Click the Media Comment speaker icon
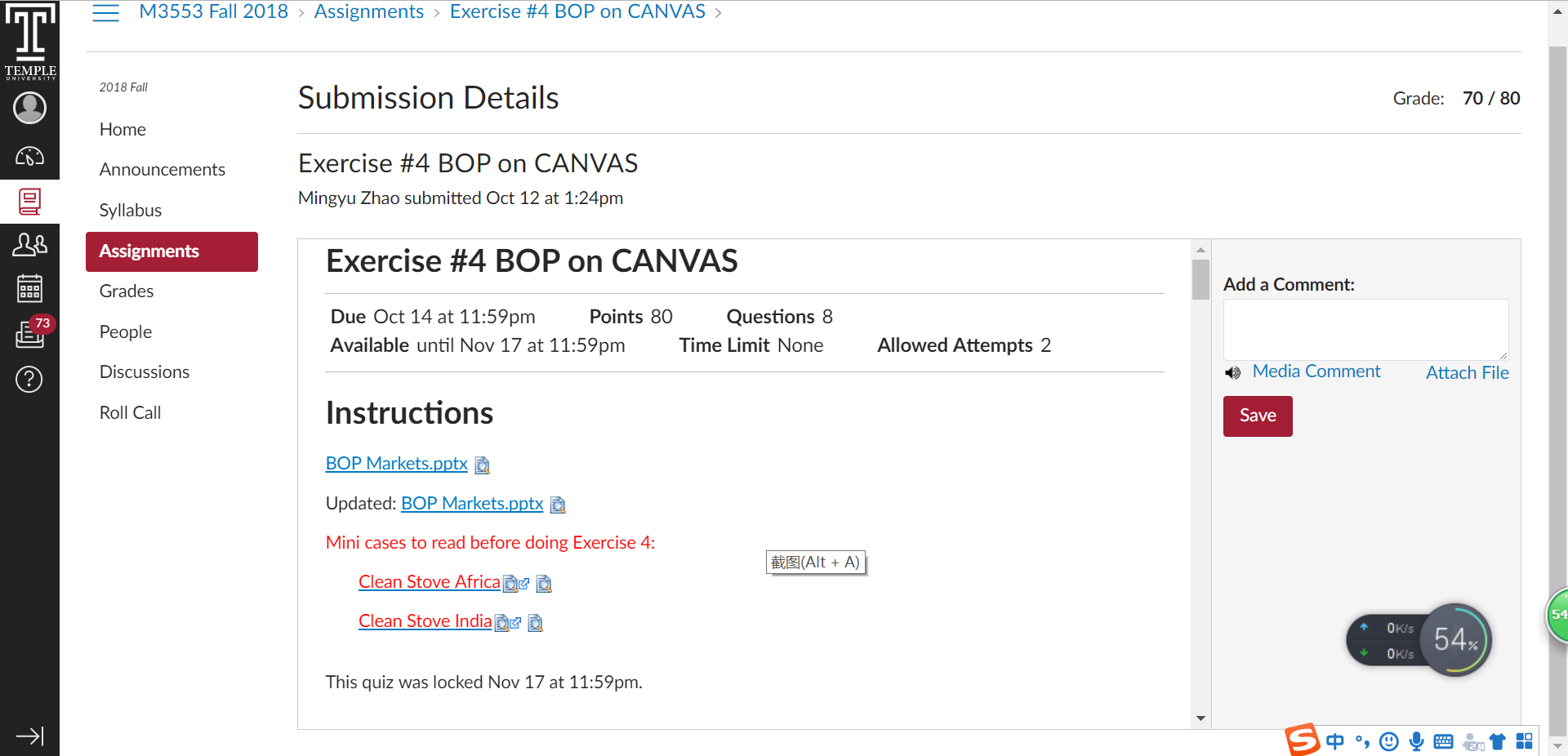1568x756 pixels. 1233,373
